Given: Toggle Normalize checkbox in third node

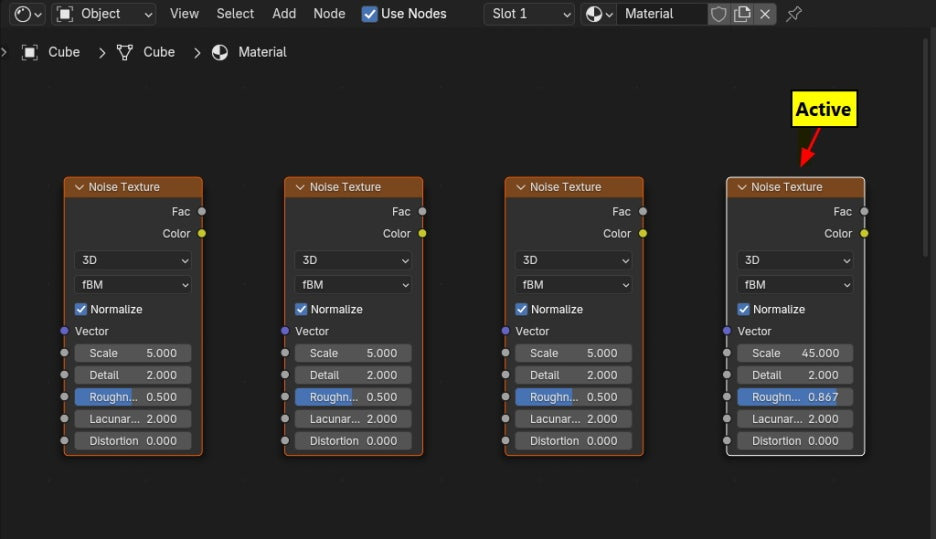Looking at the screenshot, I should click(521, 309).
